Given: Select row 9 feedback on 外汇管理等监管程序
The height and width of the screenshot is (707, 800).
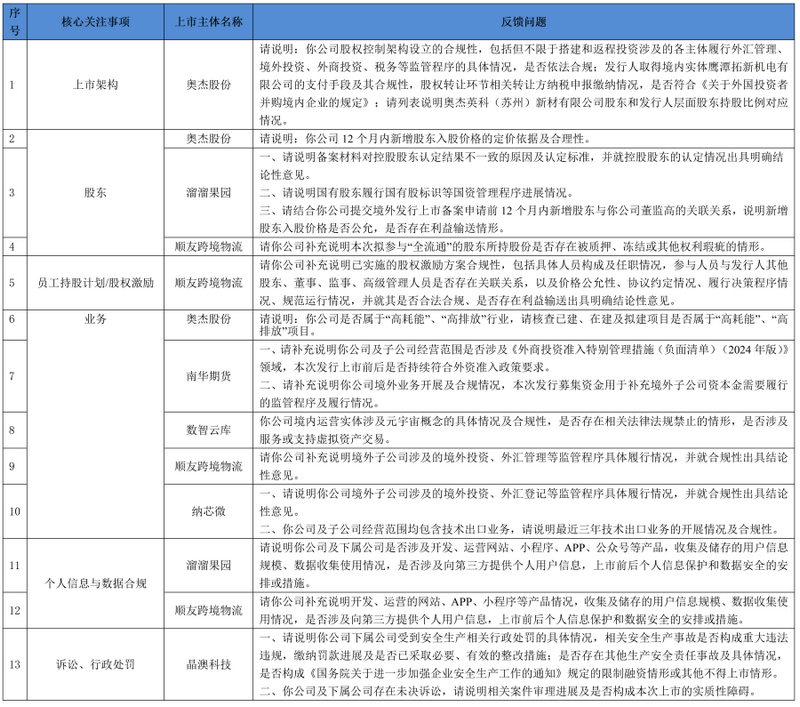Looking at the screenshot, I should click(523, 466).
